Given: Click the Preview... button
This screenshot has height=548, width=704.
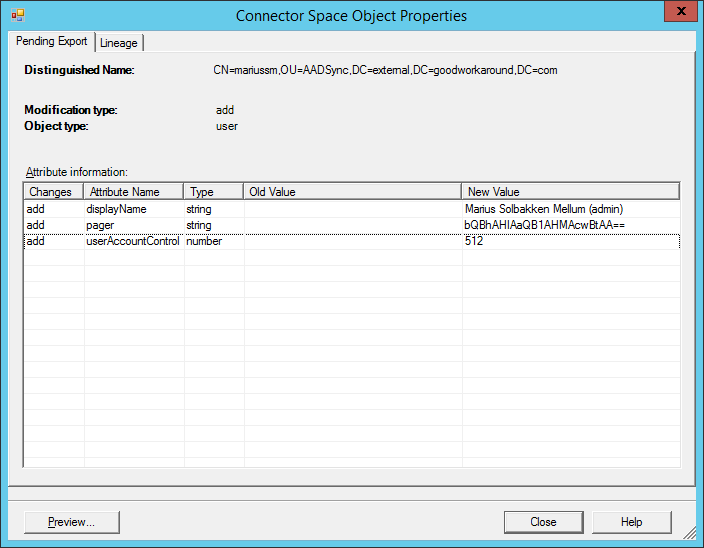Looking at the screenshot, I should coord(72,522).
